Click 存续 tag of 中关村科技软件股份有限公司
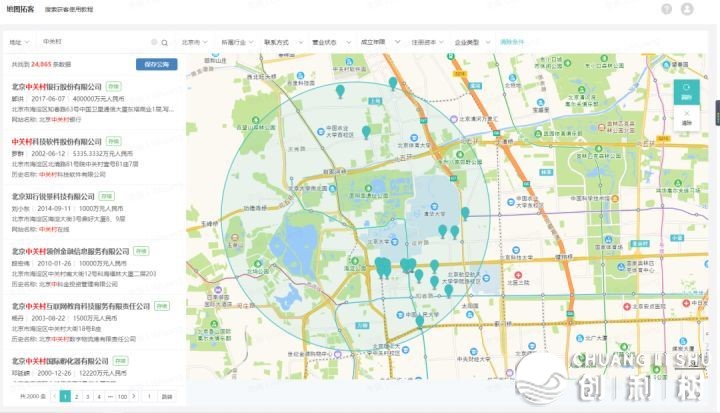 113,141
